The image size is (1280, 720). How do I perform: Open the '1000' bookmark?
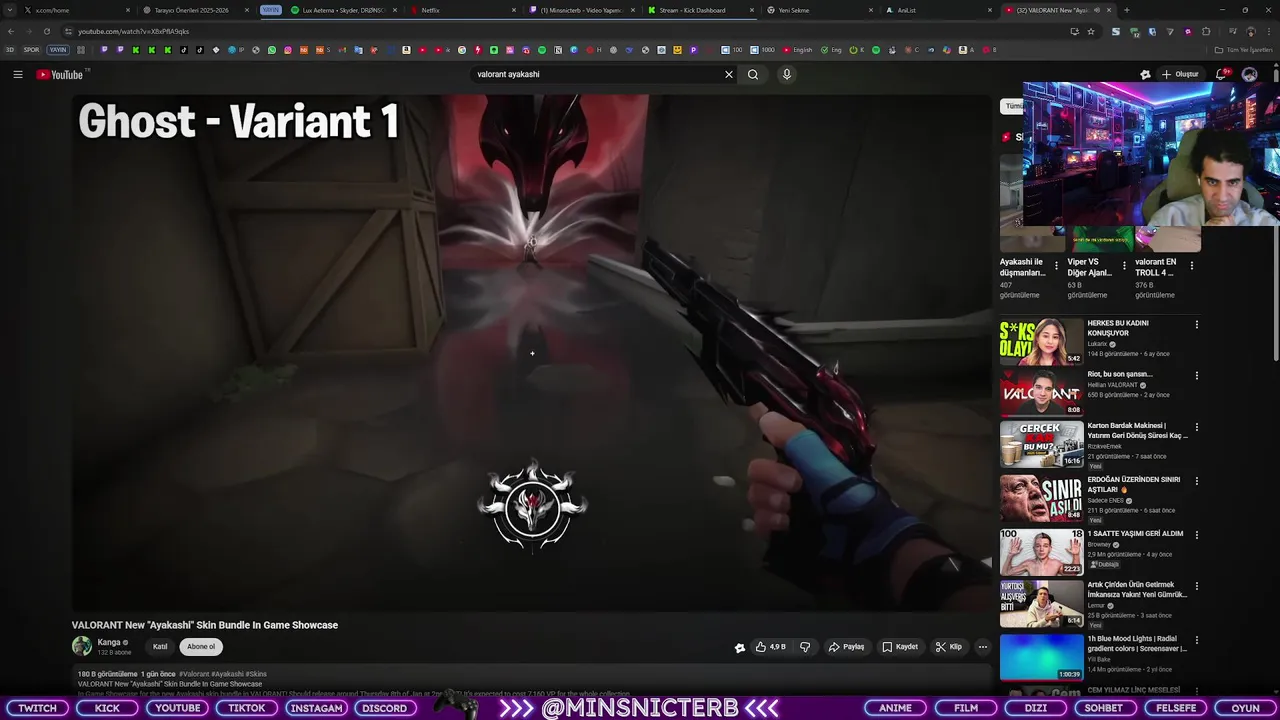[x=762, y=50]
